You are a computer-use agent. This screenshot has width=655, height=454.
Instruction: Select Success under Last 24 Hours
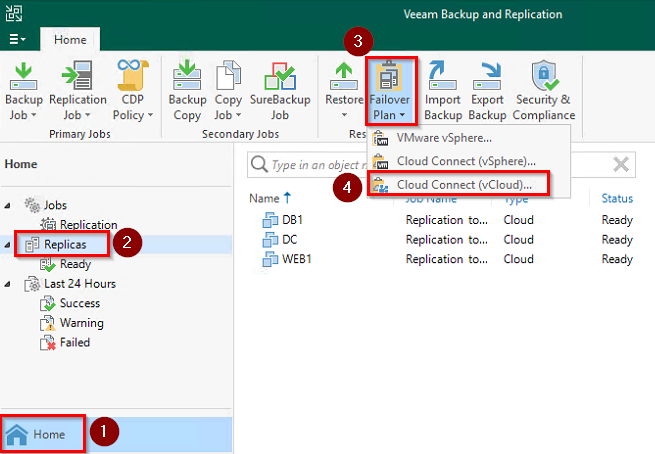tap(80, 303)
